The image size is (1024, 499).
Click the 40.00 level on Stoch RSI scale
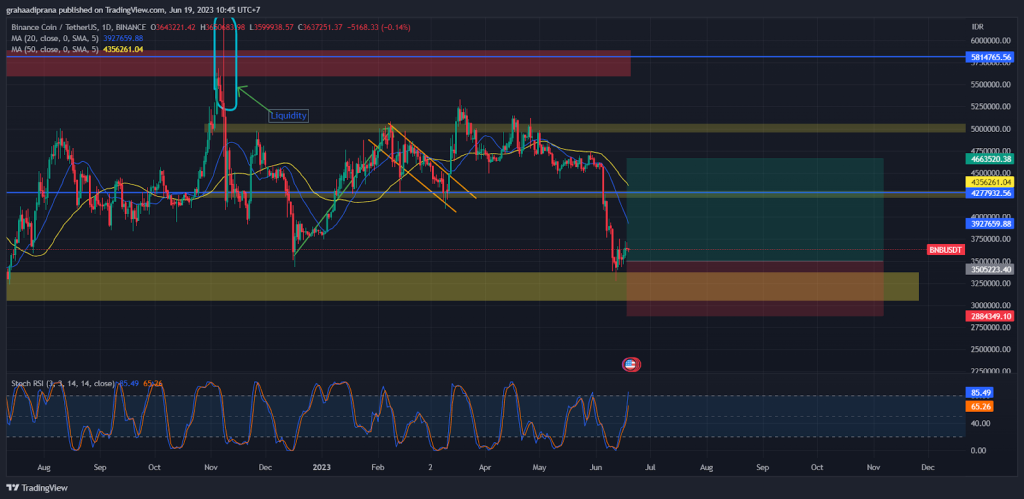point(980,423)
